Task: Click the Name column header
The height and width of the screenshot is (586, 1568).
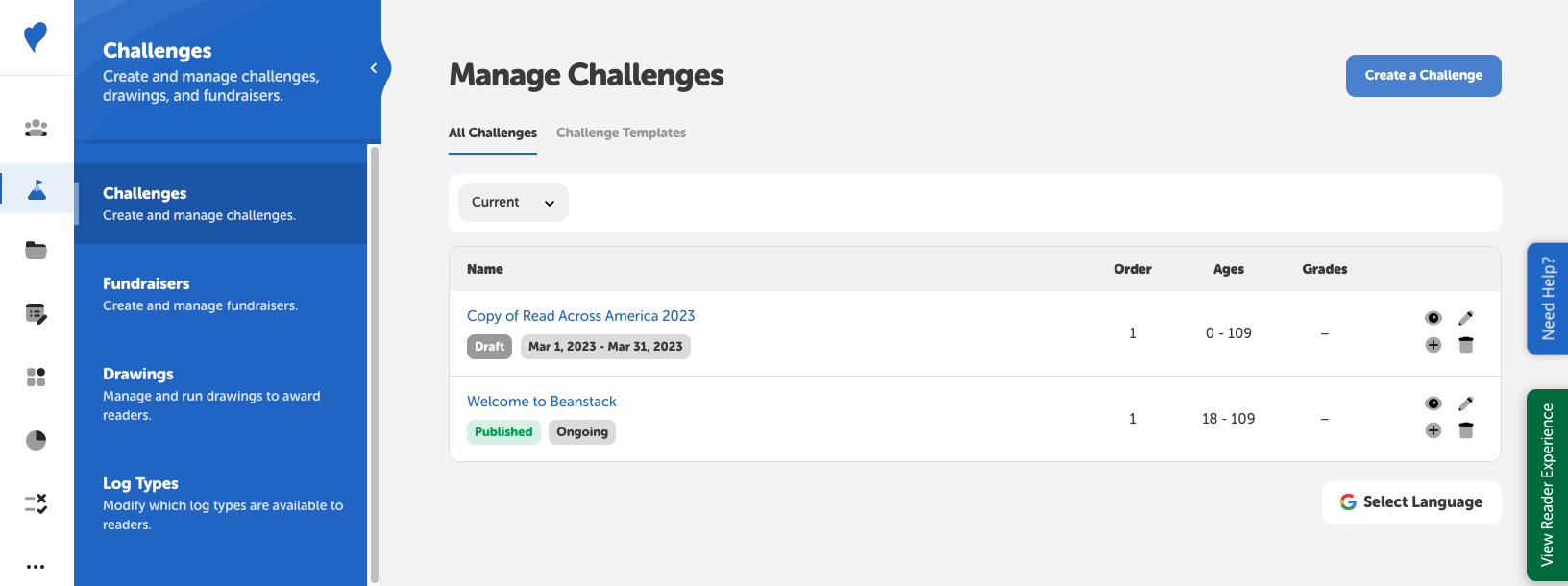Action: coord(485,270)
